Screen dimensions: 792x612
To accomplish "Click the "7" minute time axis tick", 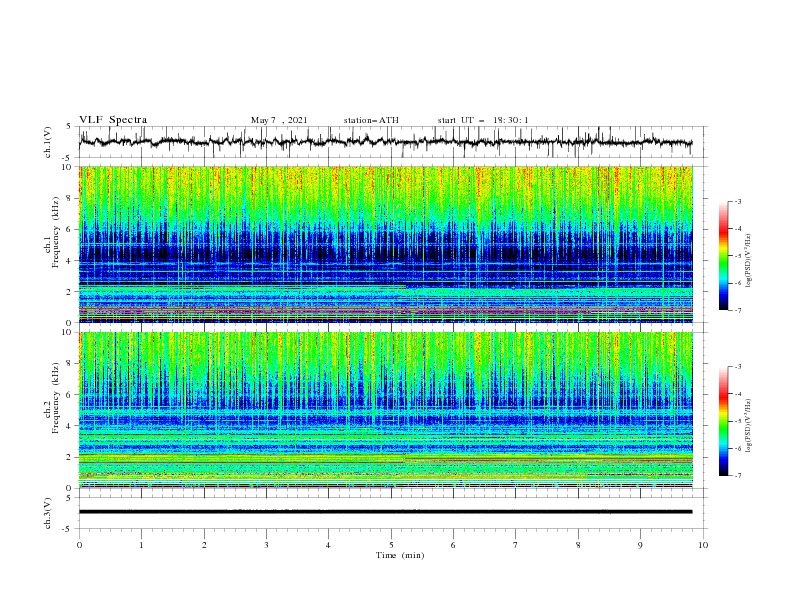I will click(x=516, y=545).
